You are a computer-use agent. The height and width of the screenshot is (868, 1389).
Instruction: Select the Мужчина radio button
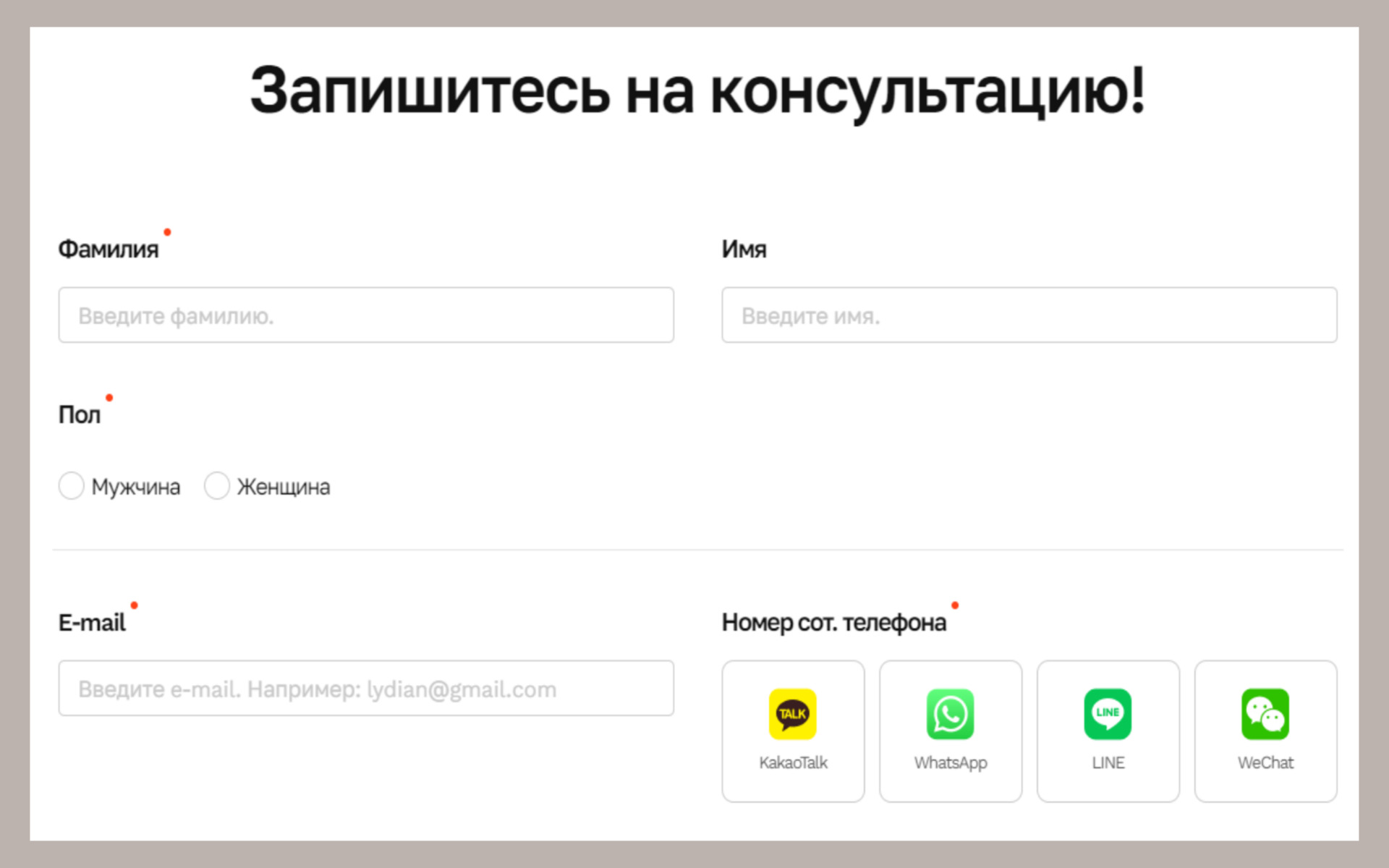point(72,486)
